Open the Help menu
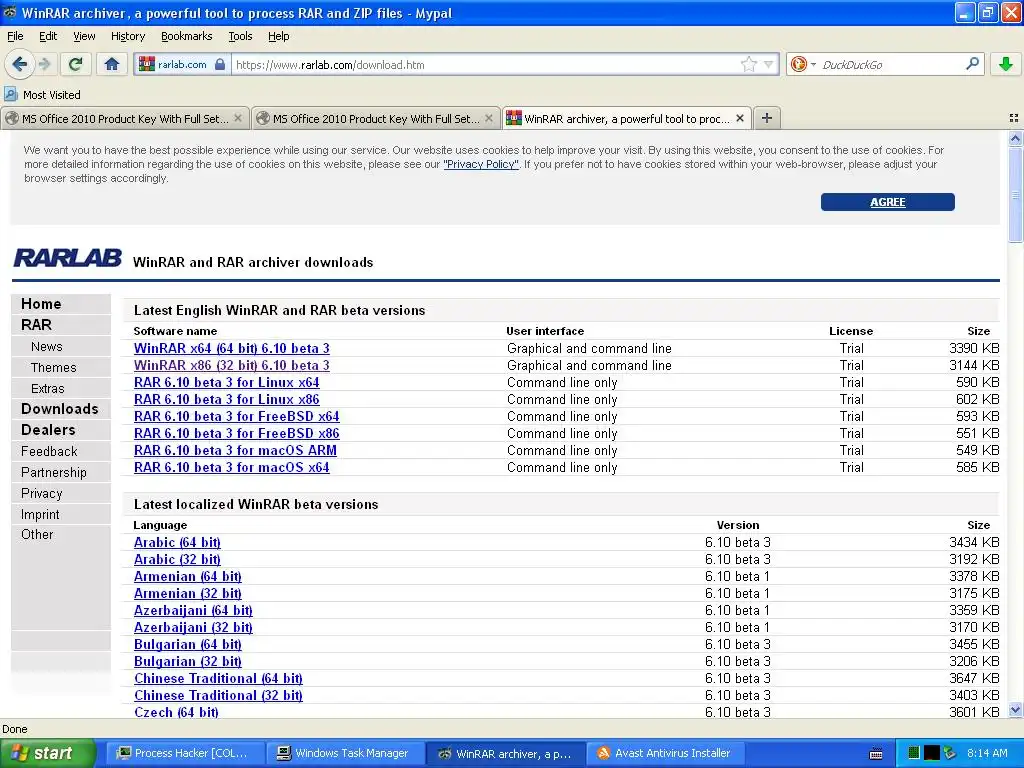This screenshot has width=1024, height=768. [279, 36]
